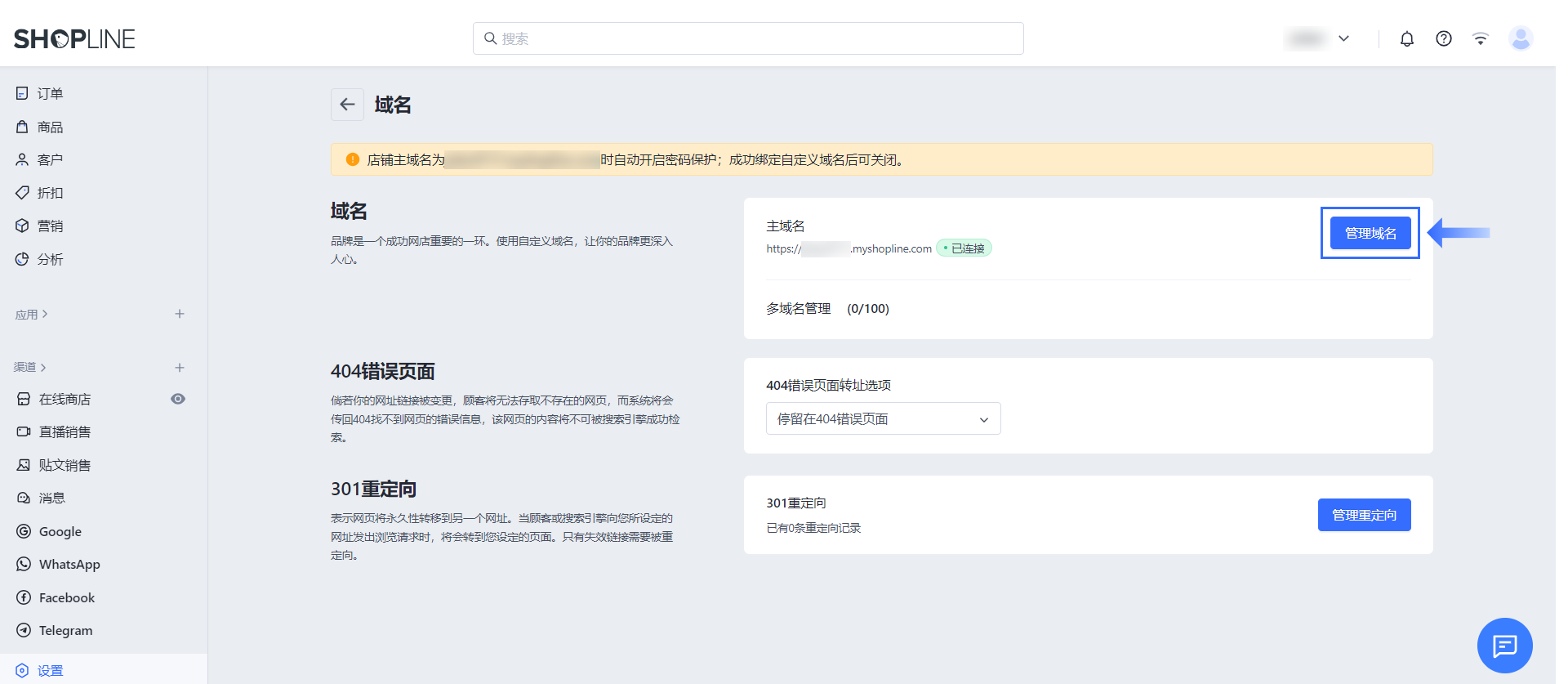
Task: Open the user avatar profile icon
Action: pos(1520,38)
